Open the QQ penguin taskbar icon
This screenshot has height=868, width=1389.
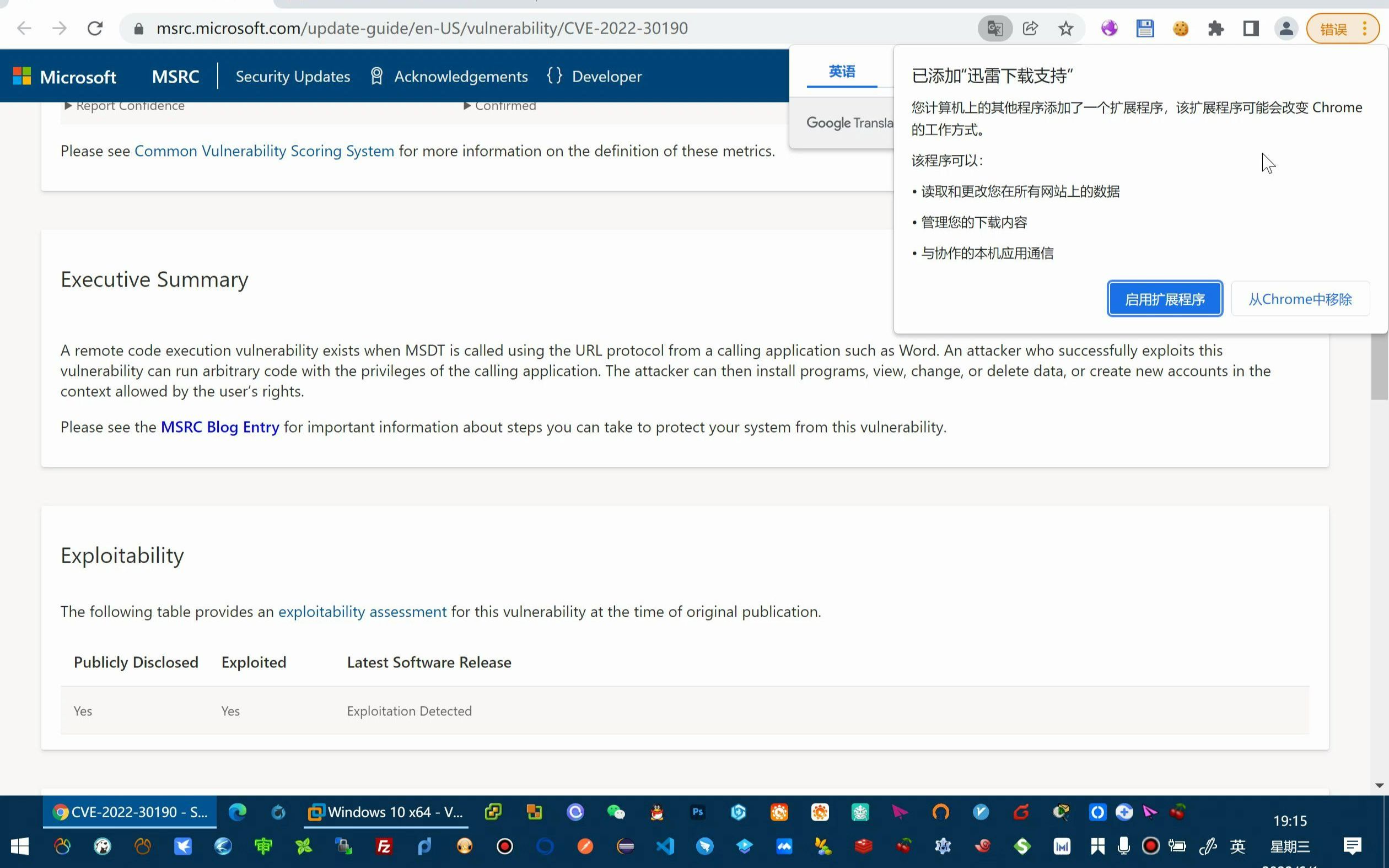pos(656,812)
